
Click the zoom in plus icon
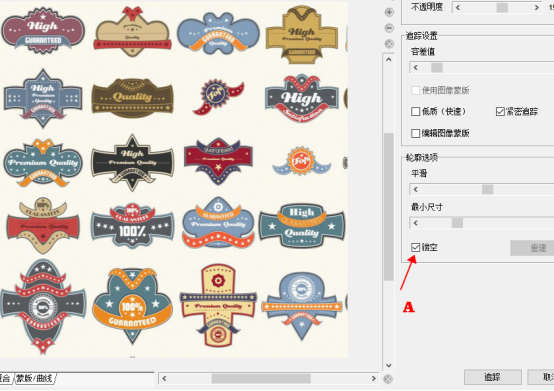click(x=389, y=12)
